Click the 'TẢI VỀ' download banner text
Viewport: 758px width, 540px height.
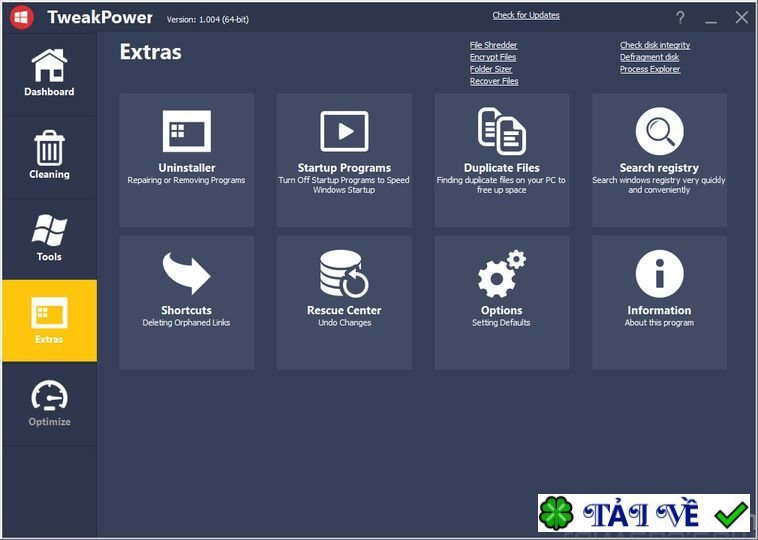click(x=641, y=514)
